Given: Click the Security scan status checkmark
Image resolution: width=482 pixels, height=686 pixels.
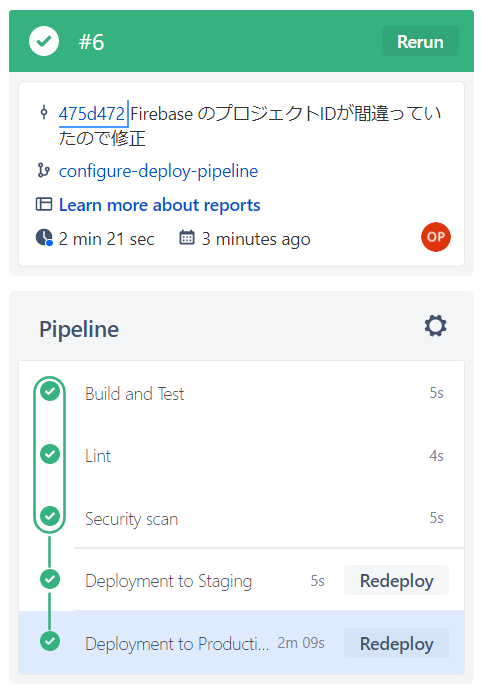Looking at the screenshot, I should point(50,516).
